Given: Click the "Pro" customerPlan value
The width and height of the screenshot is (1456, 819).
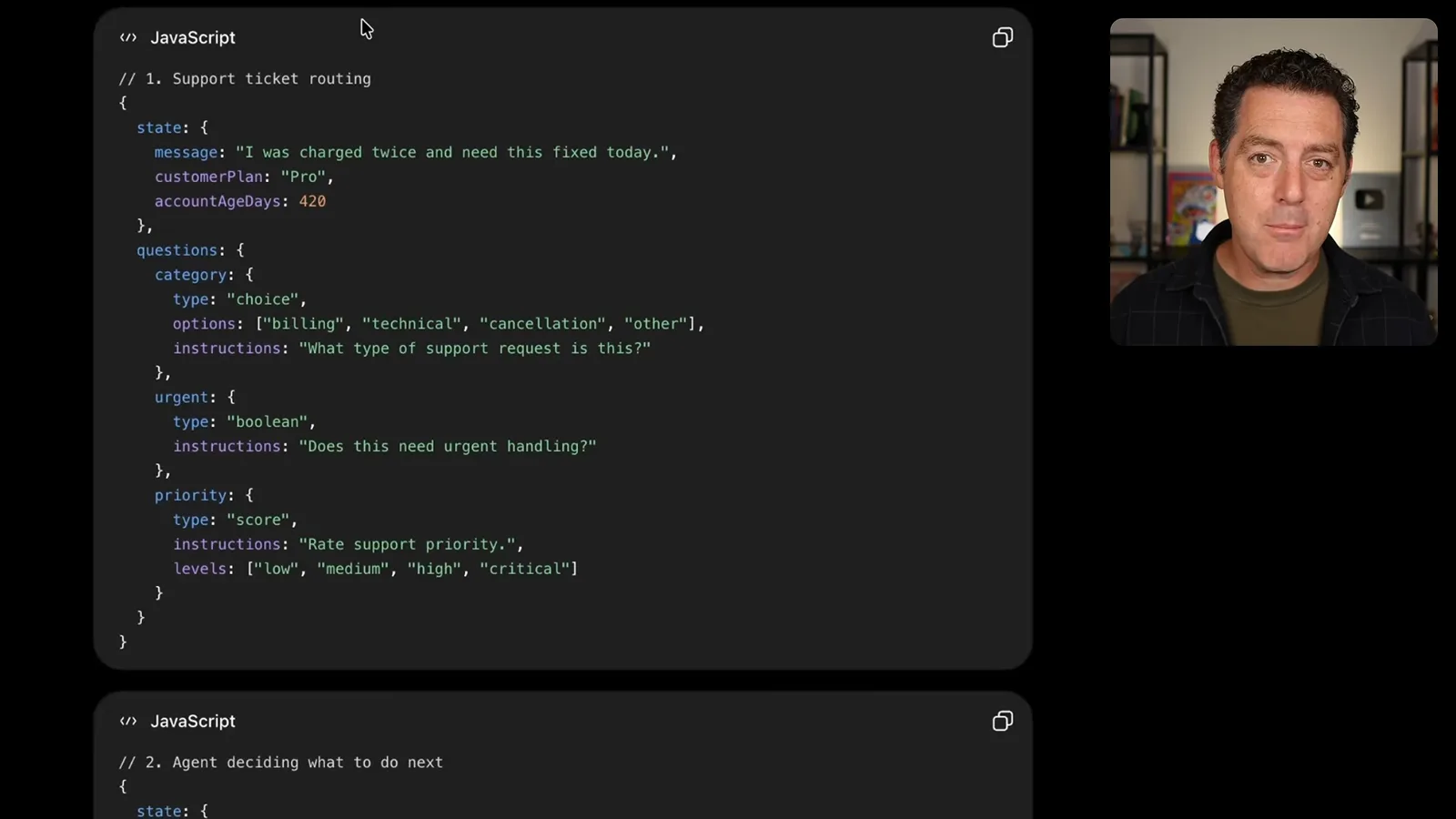Looking at the screenshot, I should pos(303,177).
